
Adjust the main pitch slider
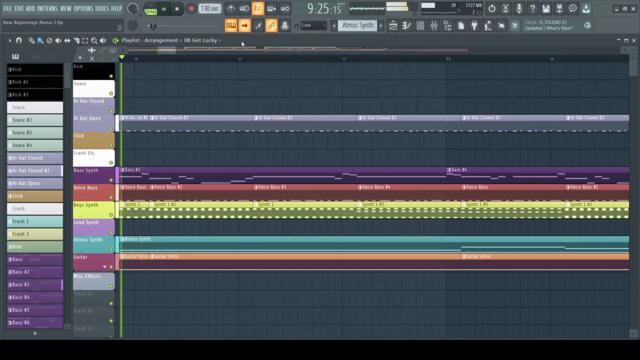tap(152, 27)
